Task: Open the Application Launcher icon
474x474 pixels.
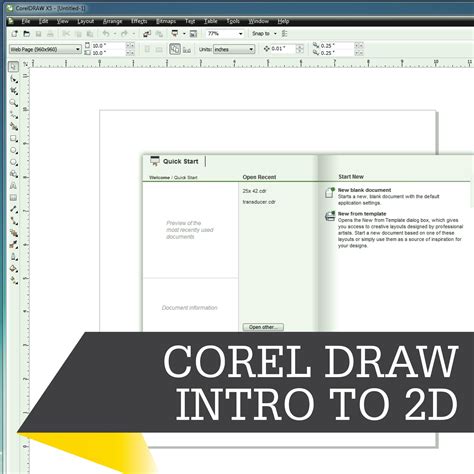Action: click(x=175, y=34)
